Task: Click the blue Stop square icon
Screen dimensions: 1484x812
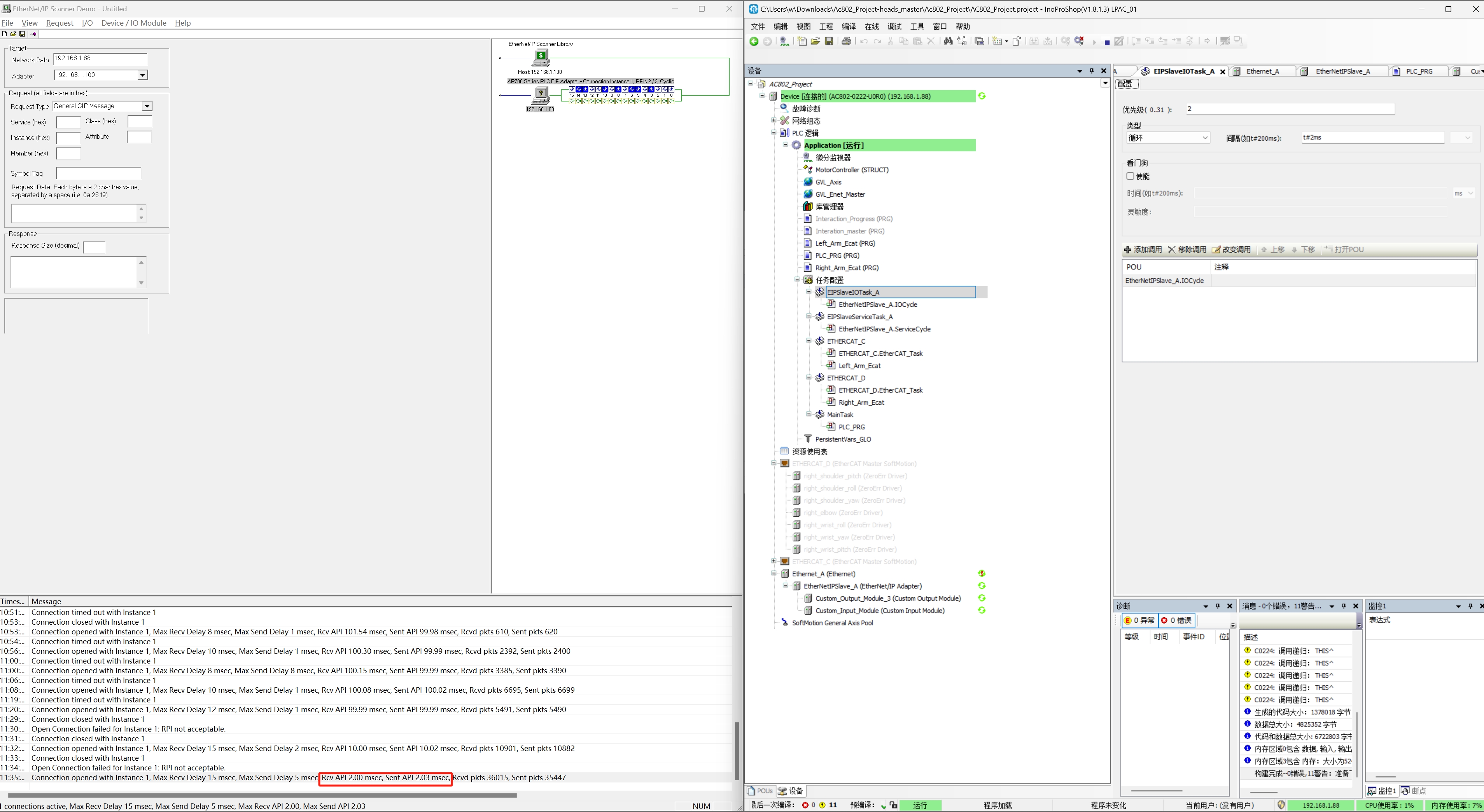Action: 1107,43
